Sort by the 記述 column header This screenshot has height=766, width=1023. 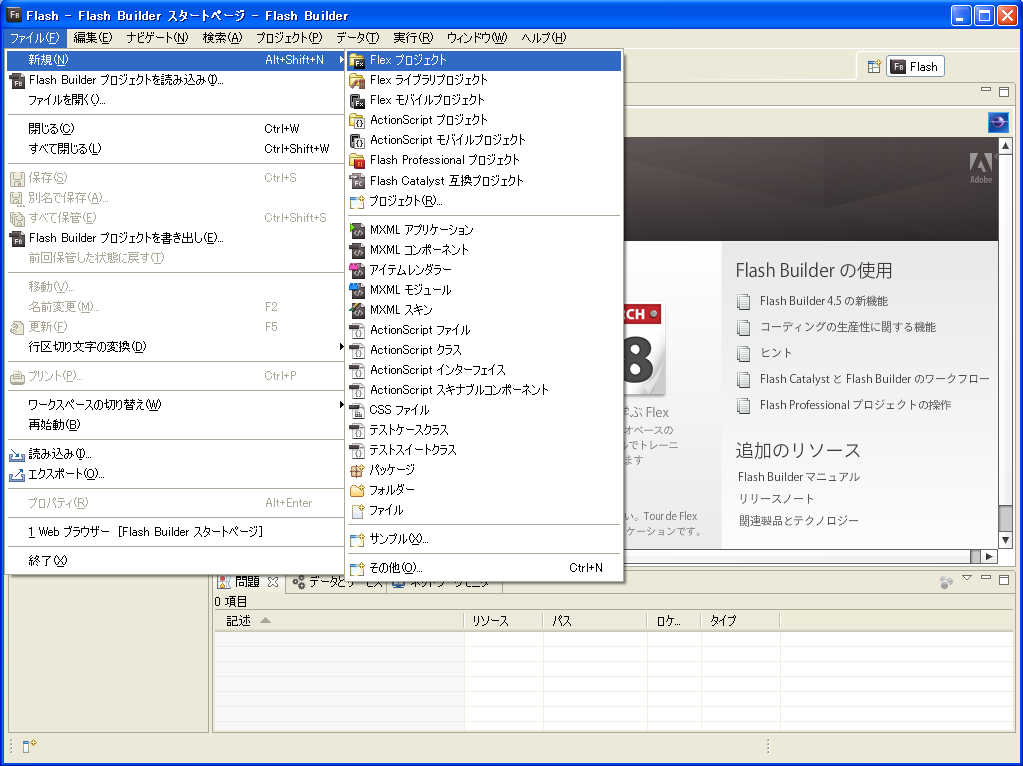coord(339,621)
